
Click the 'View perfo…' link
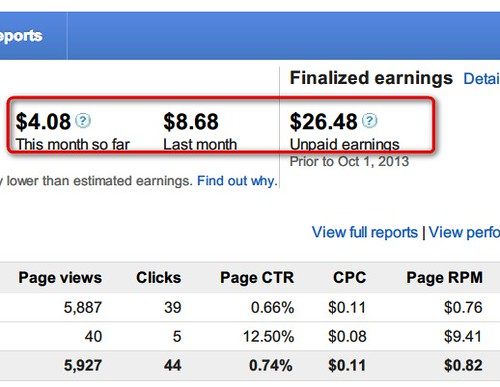[464, 232]
